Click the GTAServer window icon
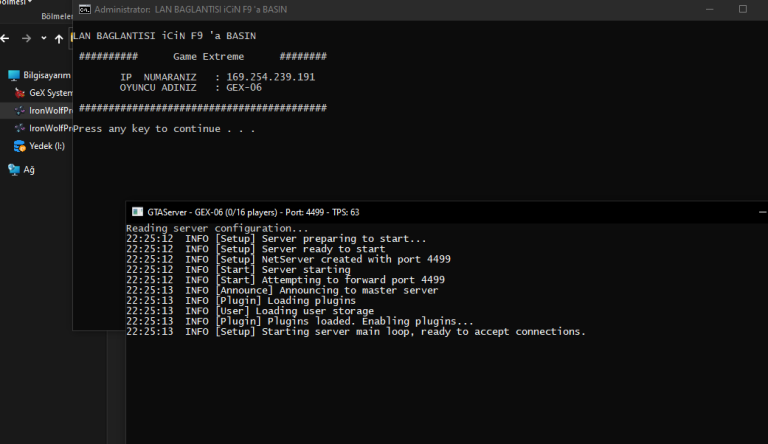This screenshot has height=444, width=768. [x=136, y=212]
